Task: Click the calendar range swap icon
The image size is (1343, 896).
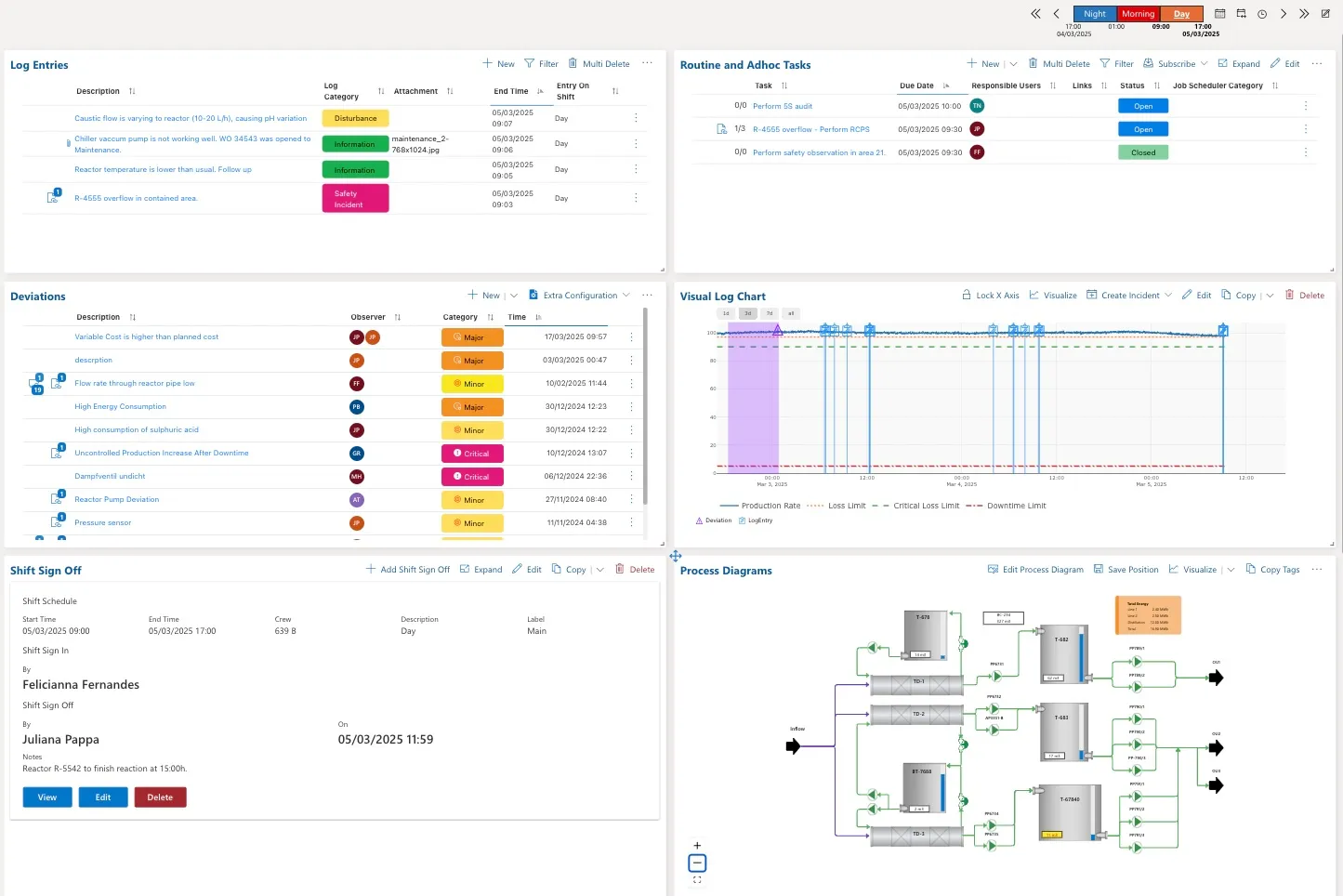Action: [x=1241, y=14]
